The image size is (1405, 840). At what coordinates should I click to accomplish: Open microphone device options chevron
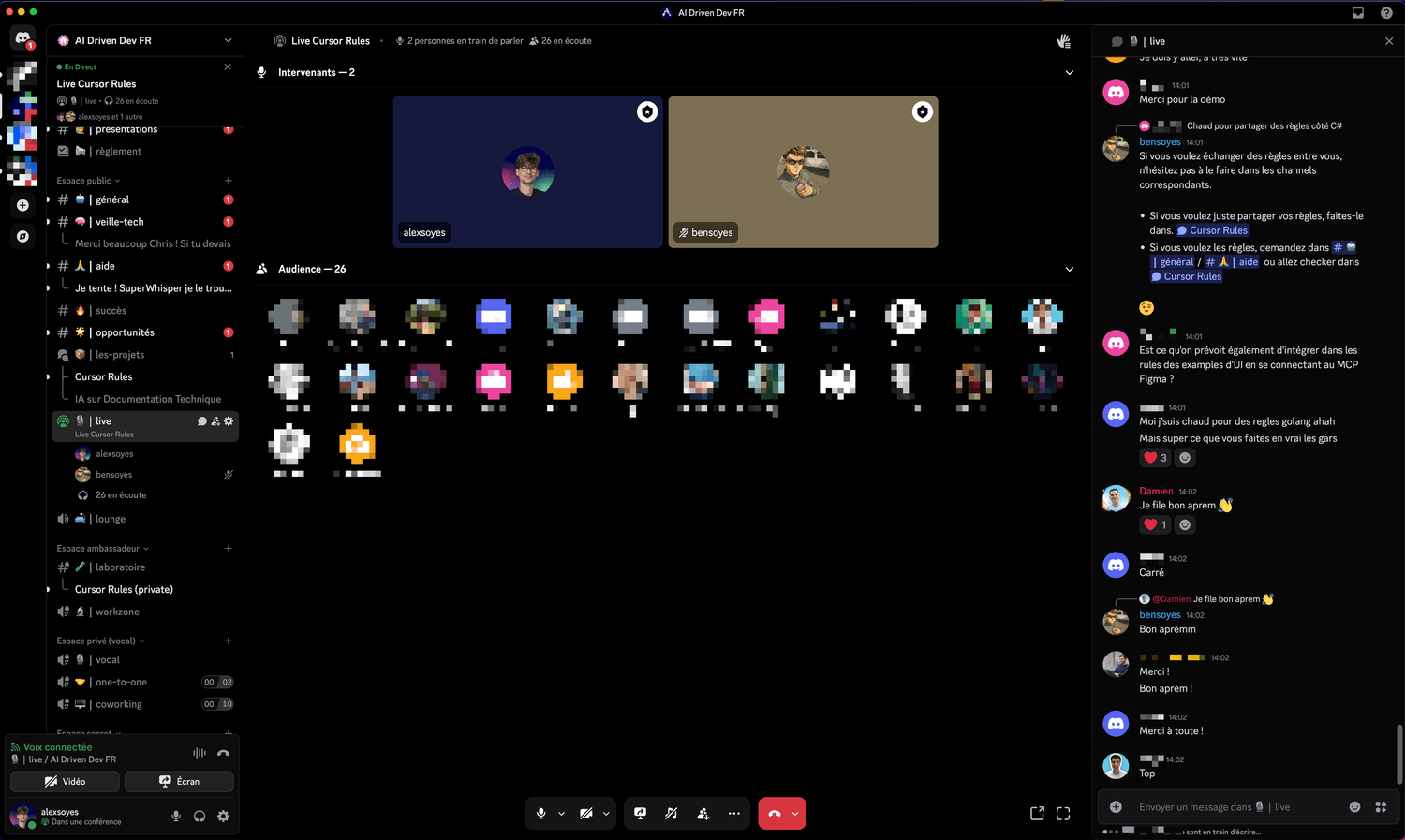pyautogui.click(x=561, y=813)
